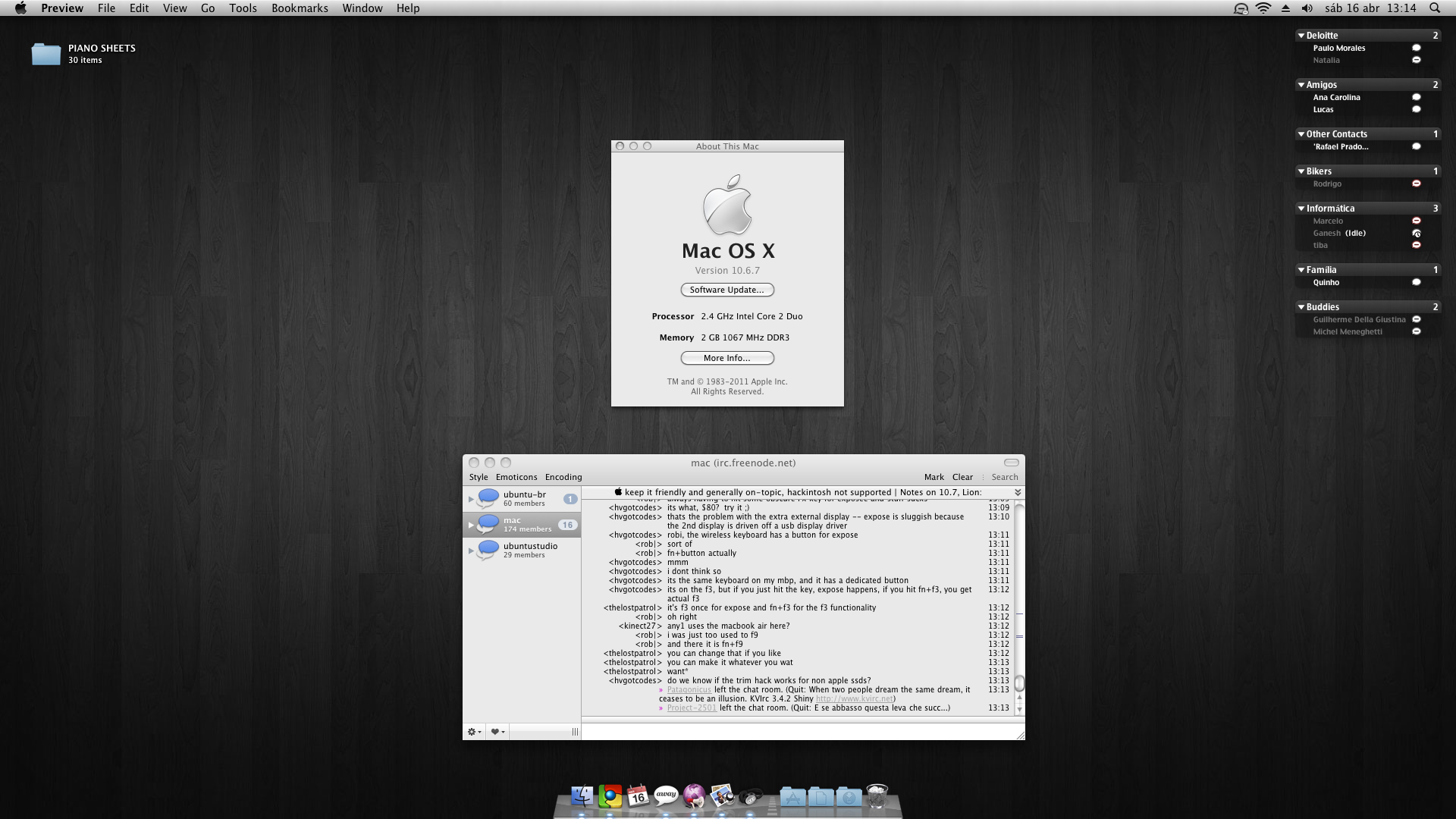
Task: Open Adium away chat bubble icon
Action: (666, 795)
